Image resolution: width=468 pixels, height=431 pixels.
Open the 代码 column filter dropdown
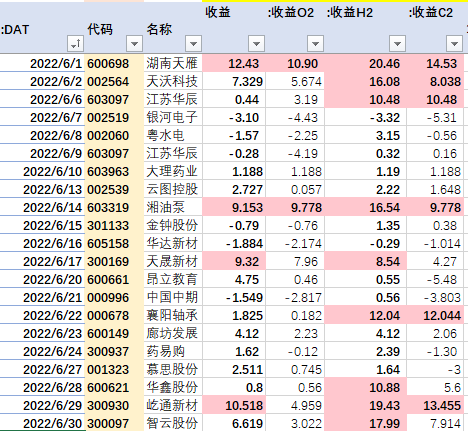pos(135,43)
